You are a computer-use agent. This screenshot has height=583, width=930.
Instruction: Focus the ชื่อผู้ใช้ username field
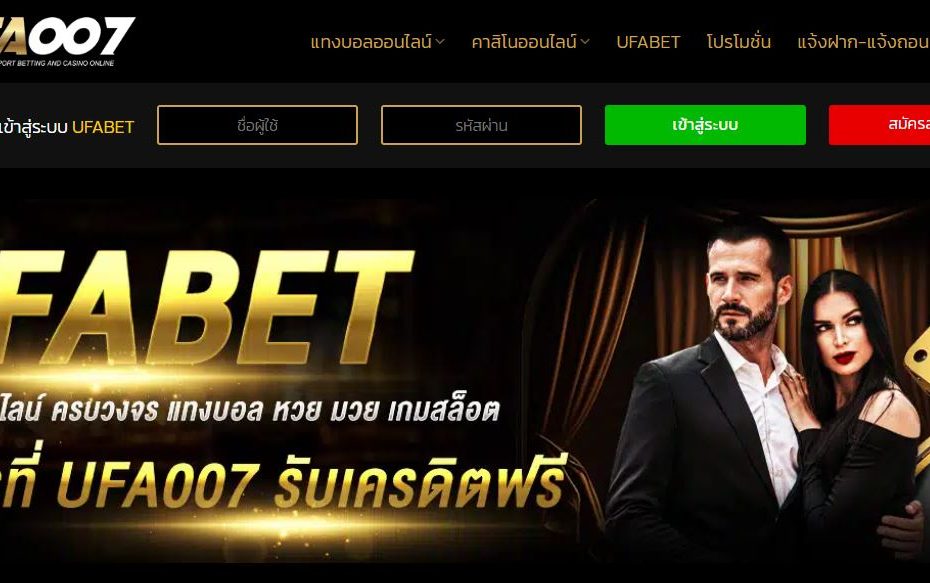click(x=257, y=125)
